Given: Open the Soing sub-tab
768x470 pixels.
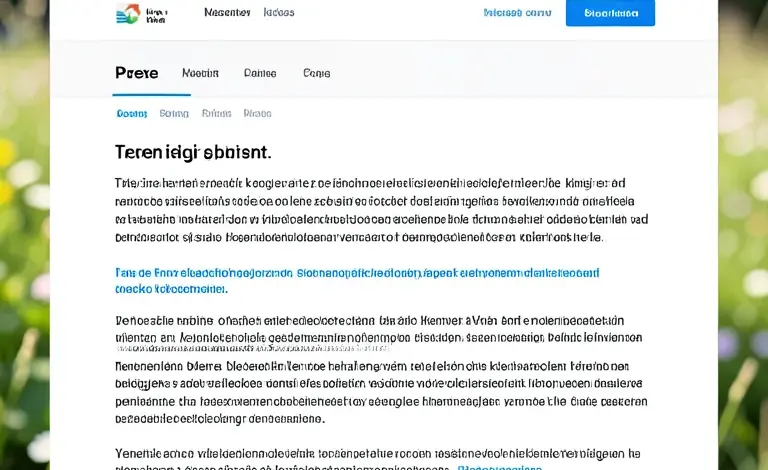Looking at the screenshot, I should 174,114.
